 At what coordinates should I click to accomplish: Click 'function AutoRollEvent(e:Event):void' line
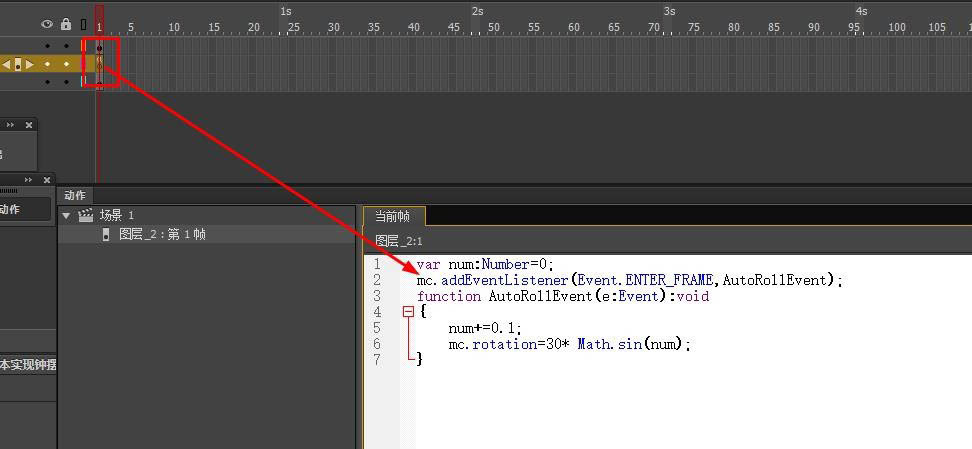[x=563, y=296]
